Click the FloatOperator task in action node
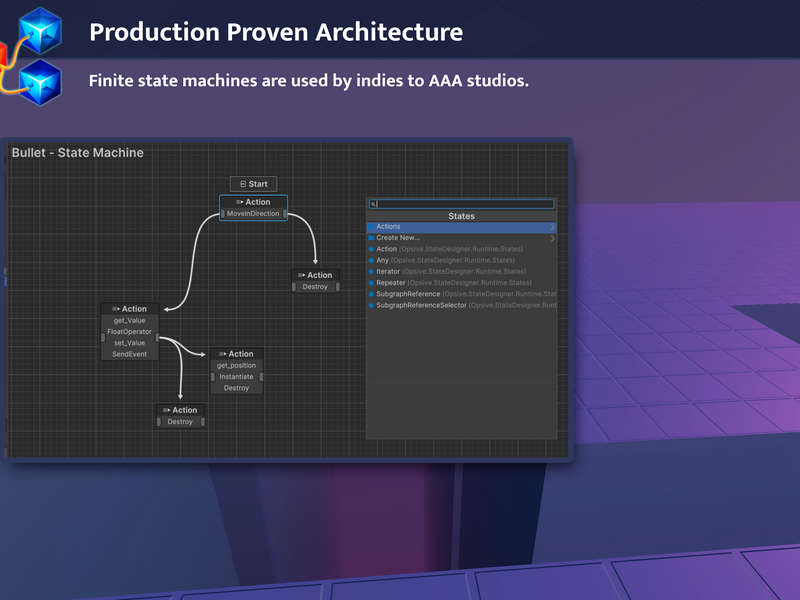The width and height of the screenshot is (800, 600). pos(130,332)
